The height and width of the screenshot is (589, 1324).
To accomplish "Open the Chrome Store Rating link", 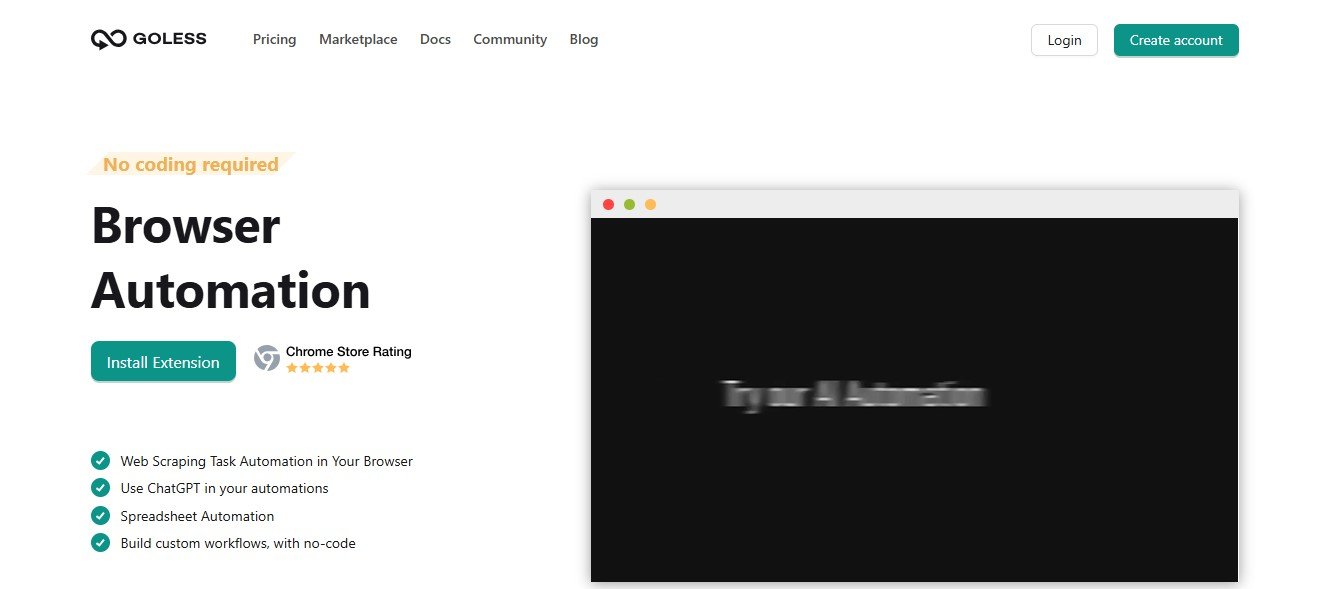I will (348, 351).
